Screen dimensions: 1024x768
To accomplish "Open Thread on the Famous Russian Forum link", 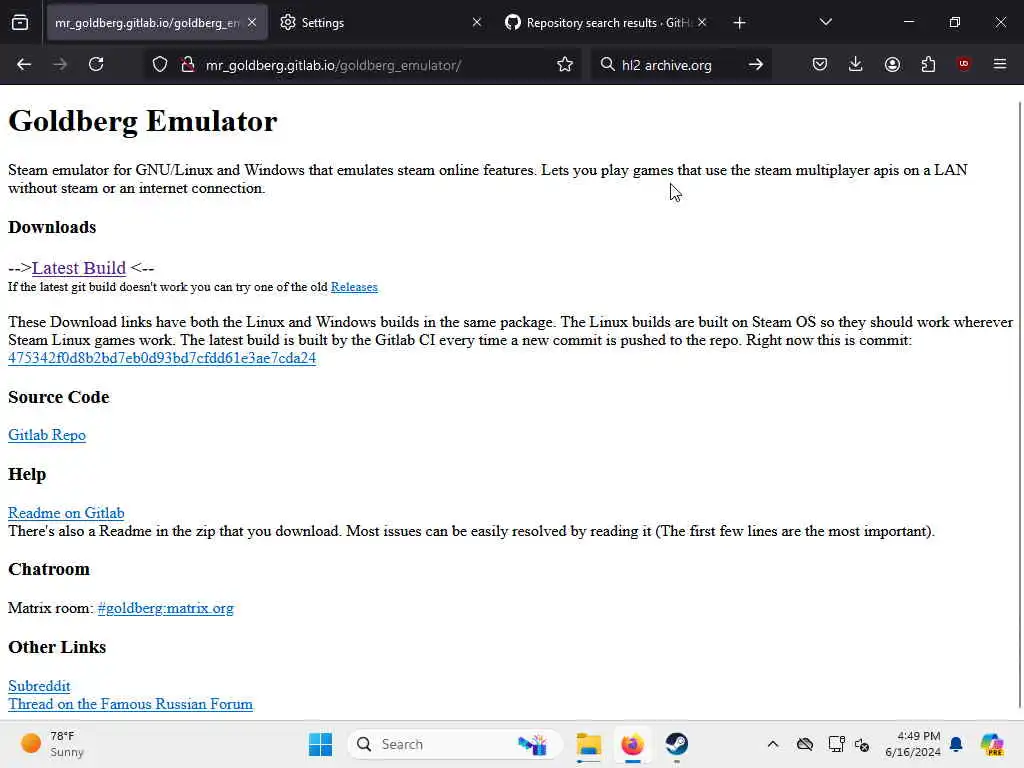I will (x=130, y=704).
